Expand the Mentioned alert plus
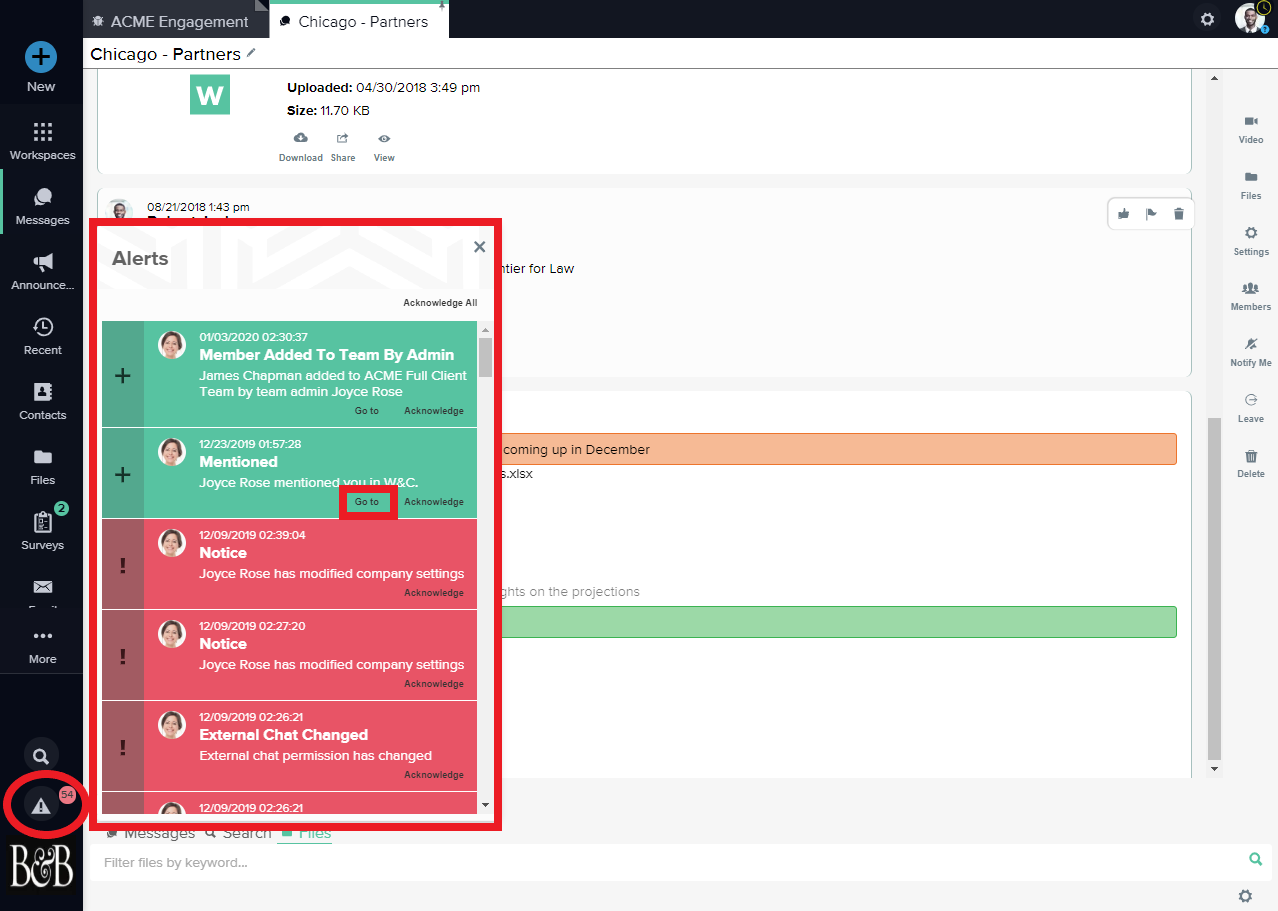This screenshot has width=1278, height=911. point(123,475)
